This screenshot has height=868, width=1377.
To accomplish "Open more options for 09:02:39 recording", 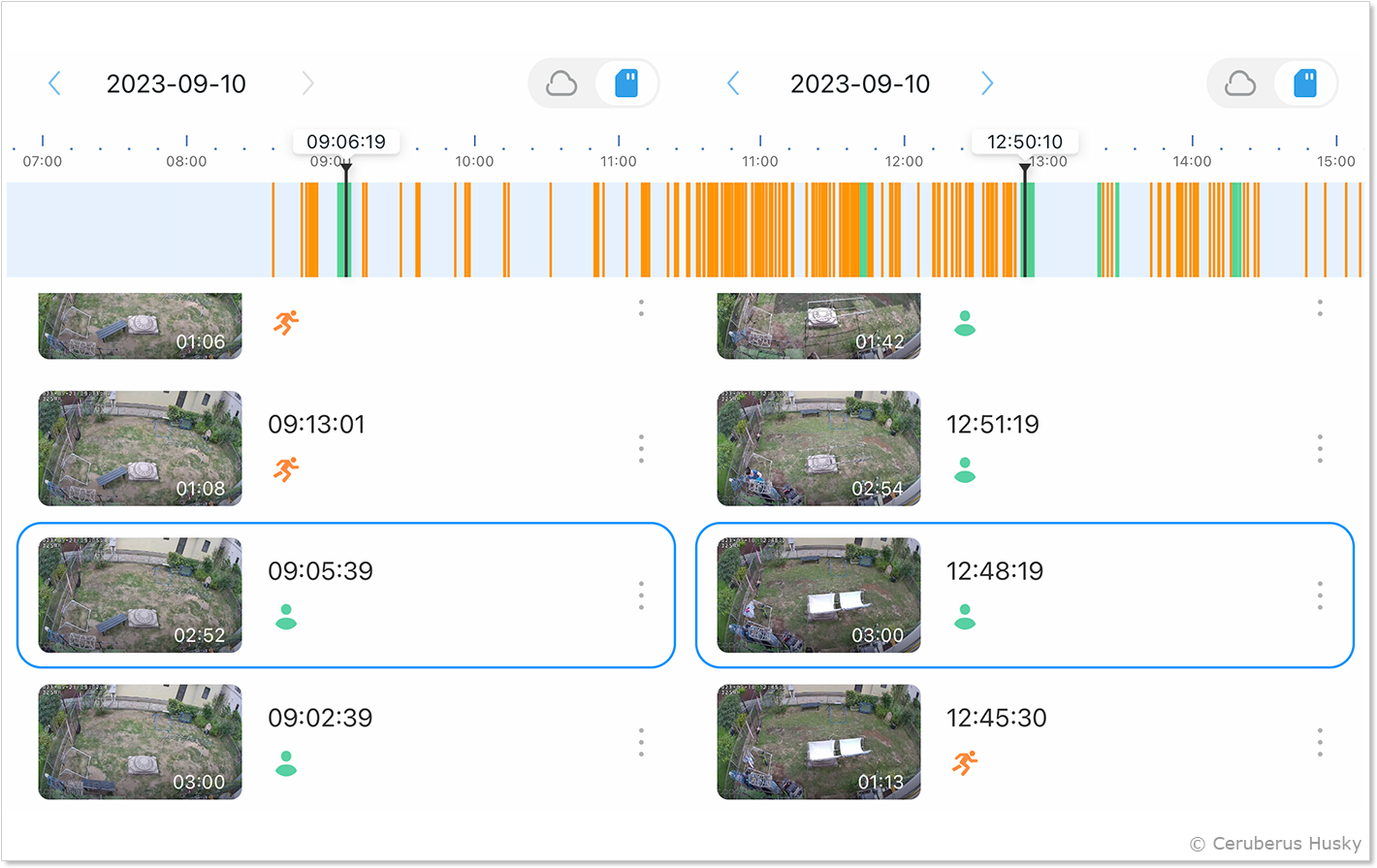I will (x=641, y=742).
